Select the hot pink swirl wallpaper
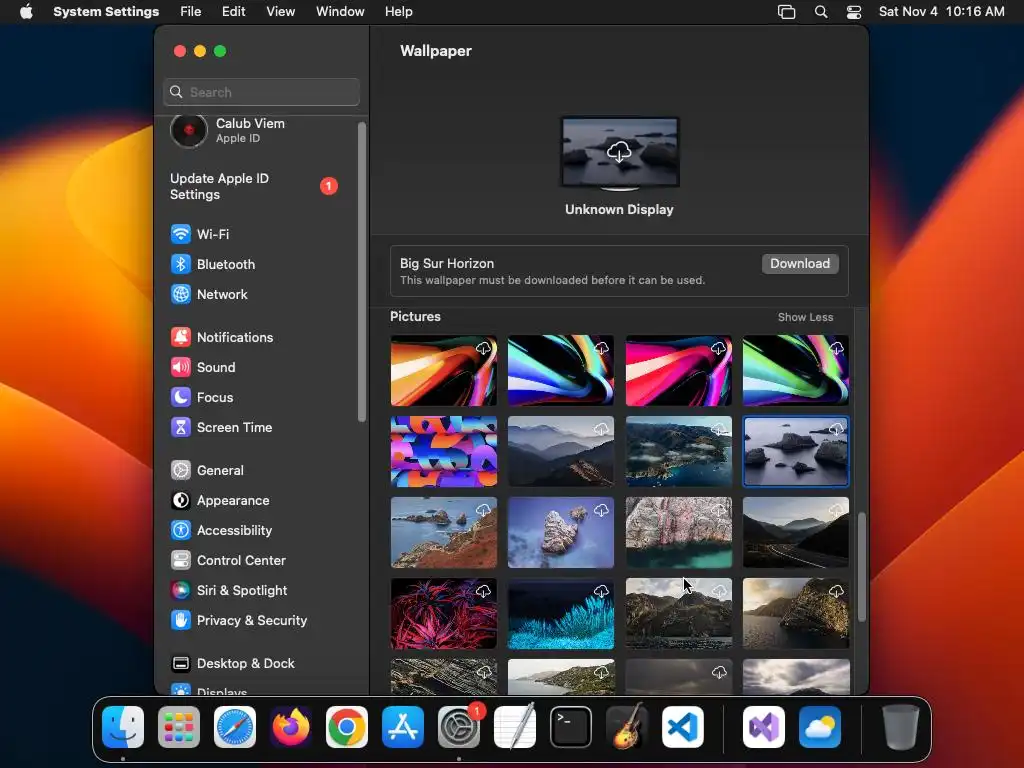This screenshot has width=1024, height=768. pos(679,370)
